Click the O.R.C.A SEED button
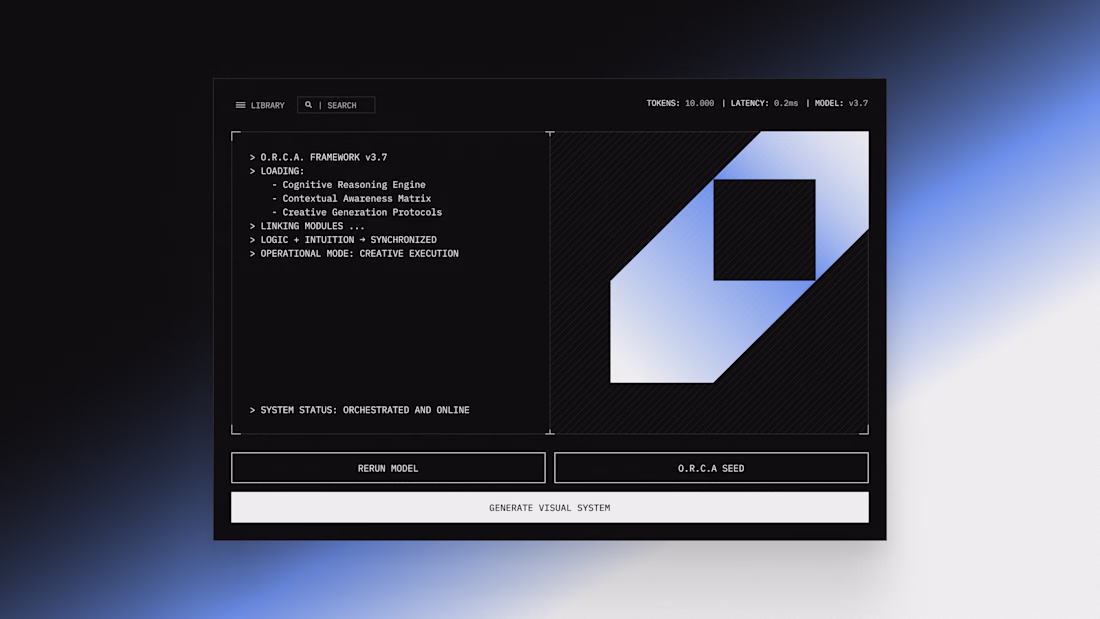Viewport: 1100px width, 619px height. click(711, 468)
